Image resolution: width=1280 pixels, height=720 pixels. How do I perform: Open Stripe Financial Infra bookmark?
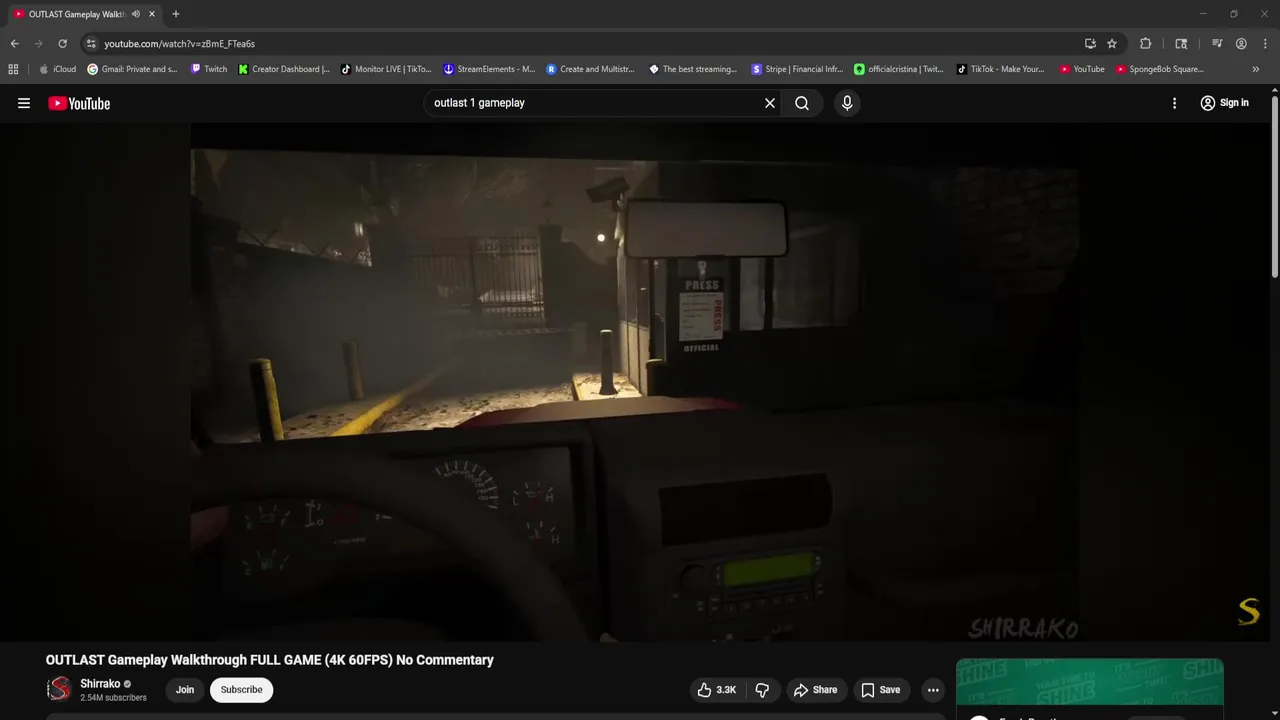click(797, 69)
